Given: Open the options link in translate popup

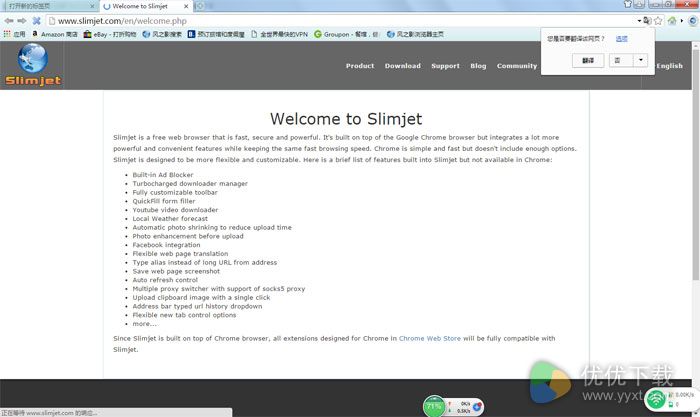Looking at the screenshot, I should pyautogui.click(x=621, y=39).
